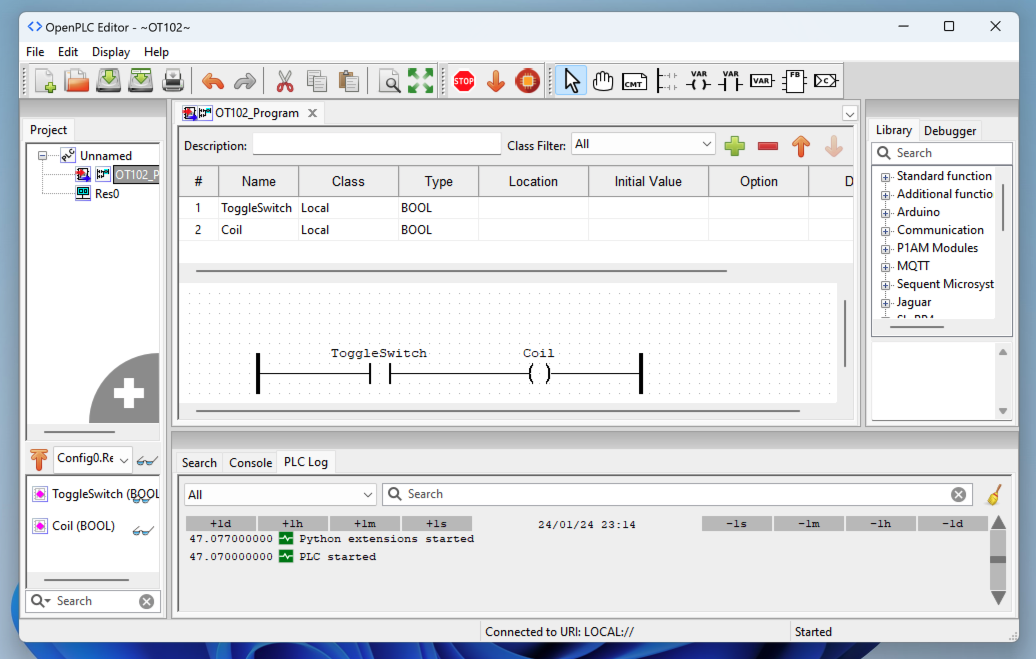The height and width of the screenshot is (659, 1036).
Task: Expand P1AM Modules library node
Action: (x=885, y=249)
